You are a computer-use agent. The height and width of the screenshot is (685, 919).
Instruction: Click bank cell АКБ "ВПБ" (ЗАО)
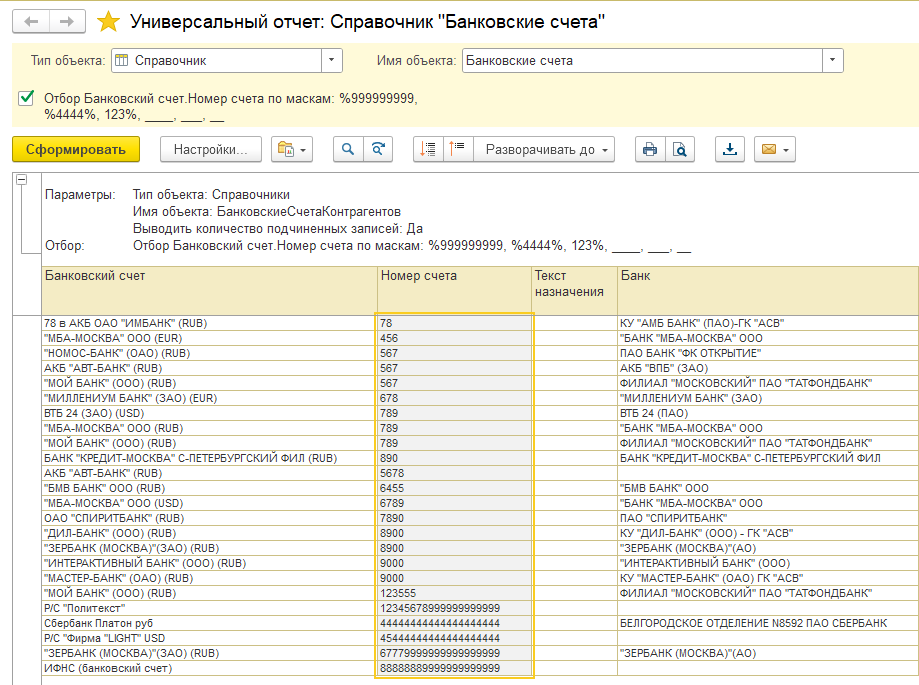point(768,368)
